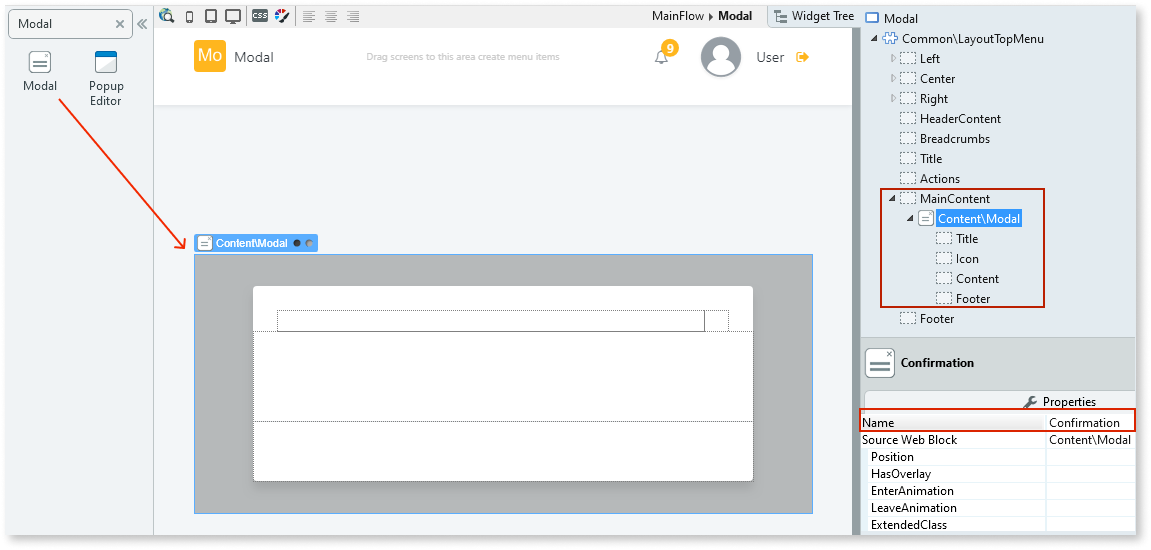The image size is (1151, 550).
Task: Switch to desktop preview
Action: click(233, 16)
